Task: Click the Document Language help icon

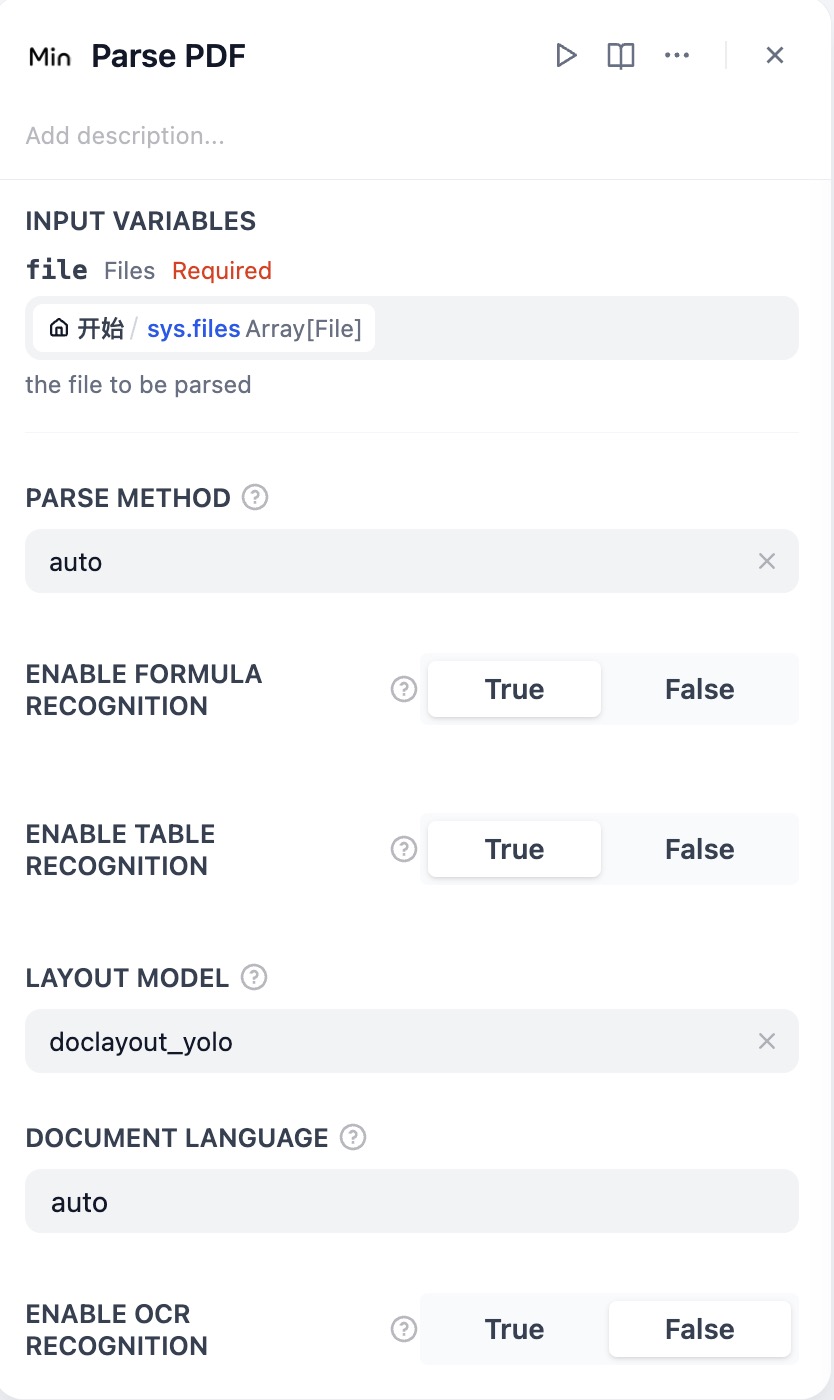Action: (353, 1137)
